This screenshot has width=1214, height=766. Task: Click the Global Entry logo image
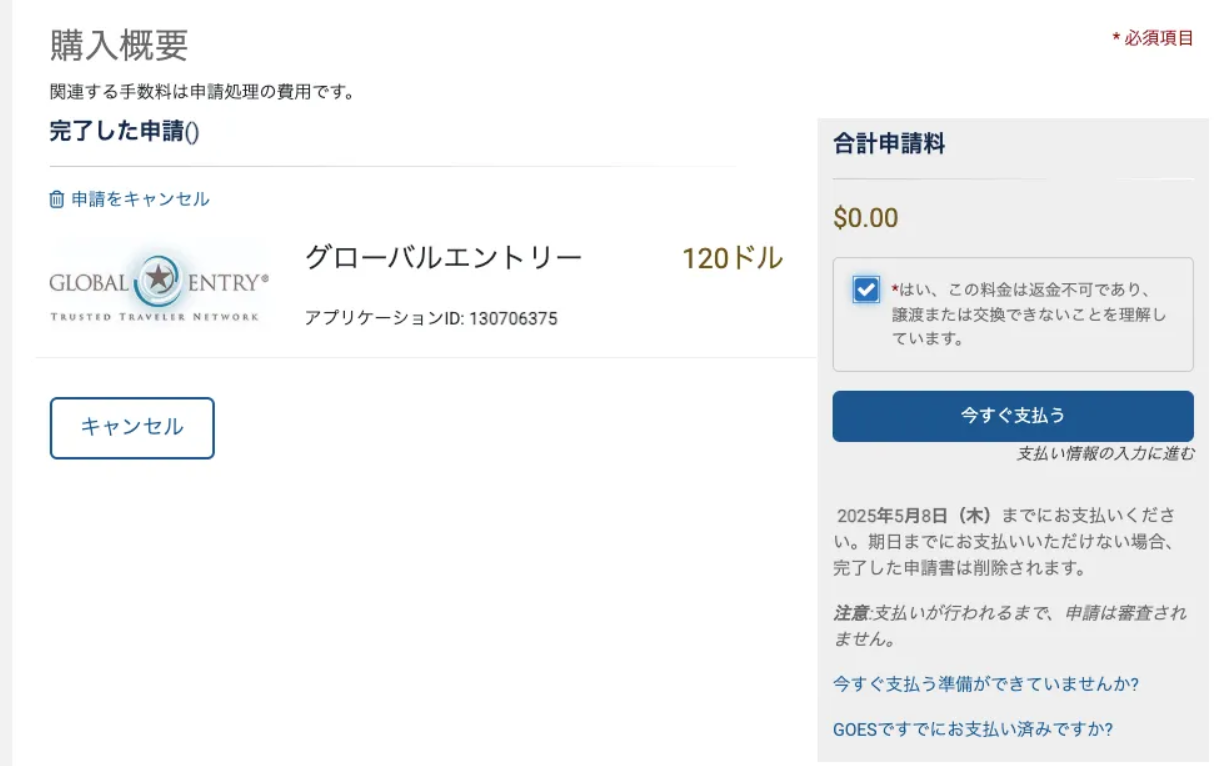(x=160, y=284)
